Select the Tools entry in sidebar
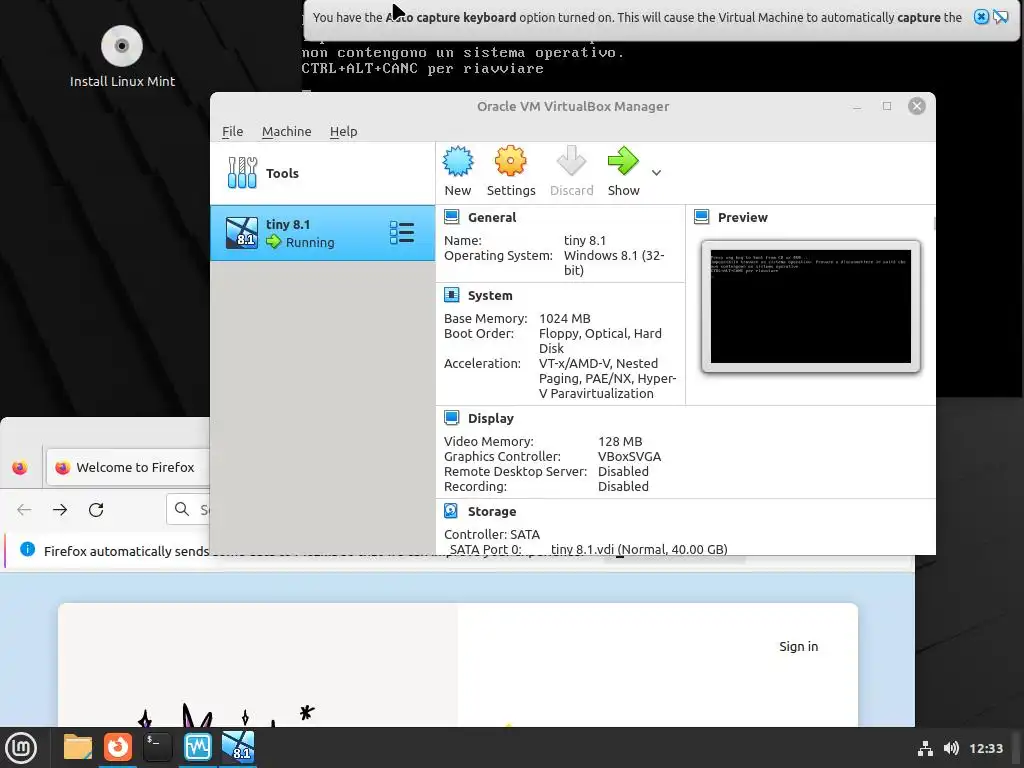Screen dimensions: 1024x768 323,173
